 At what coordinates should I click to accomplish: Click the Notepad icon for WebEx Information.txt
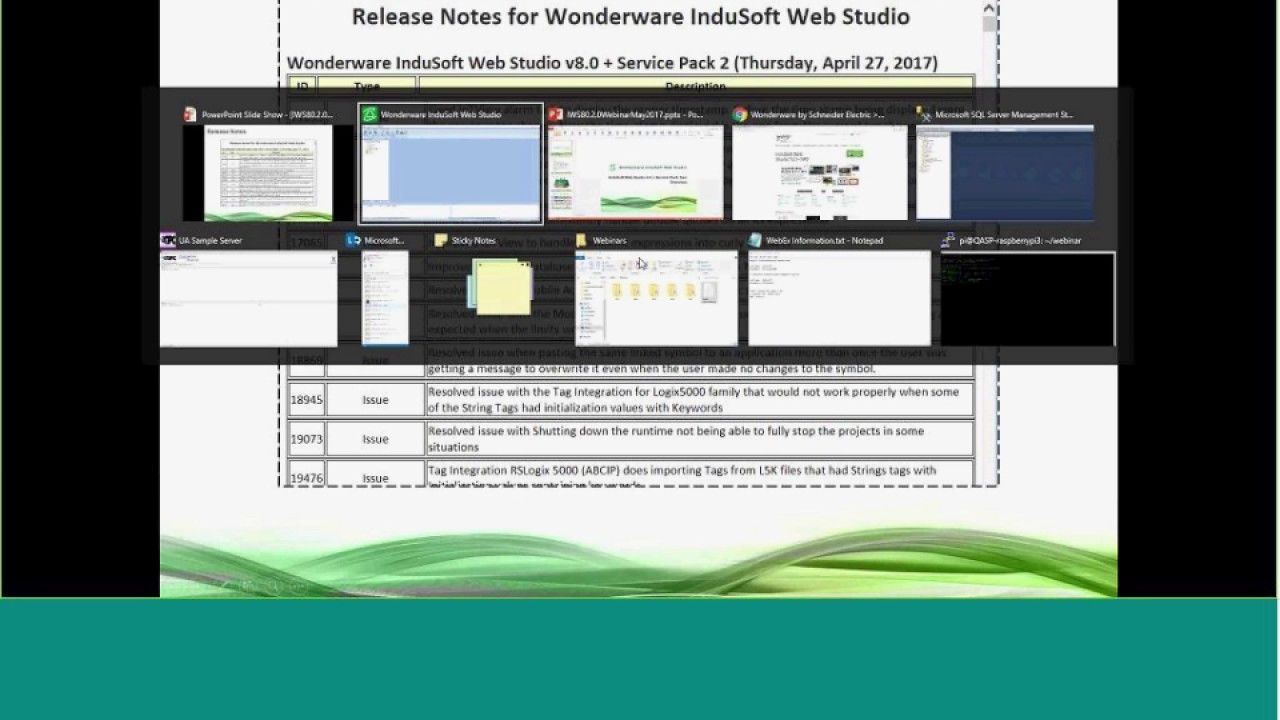pyautogui.click(x=755, y=240)
